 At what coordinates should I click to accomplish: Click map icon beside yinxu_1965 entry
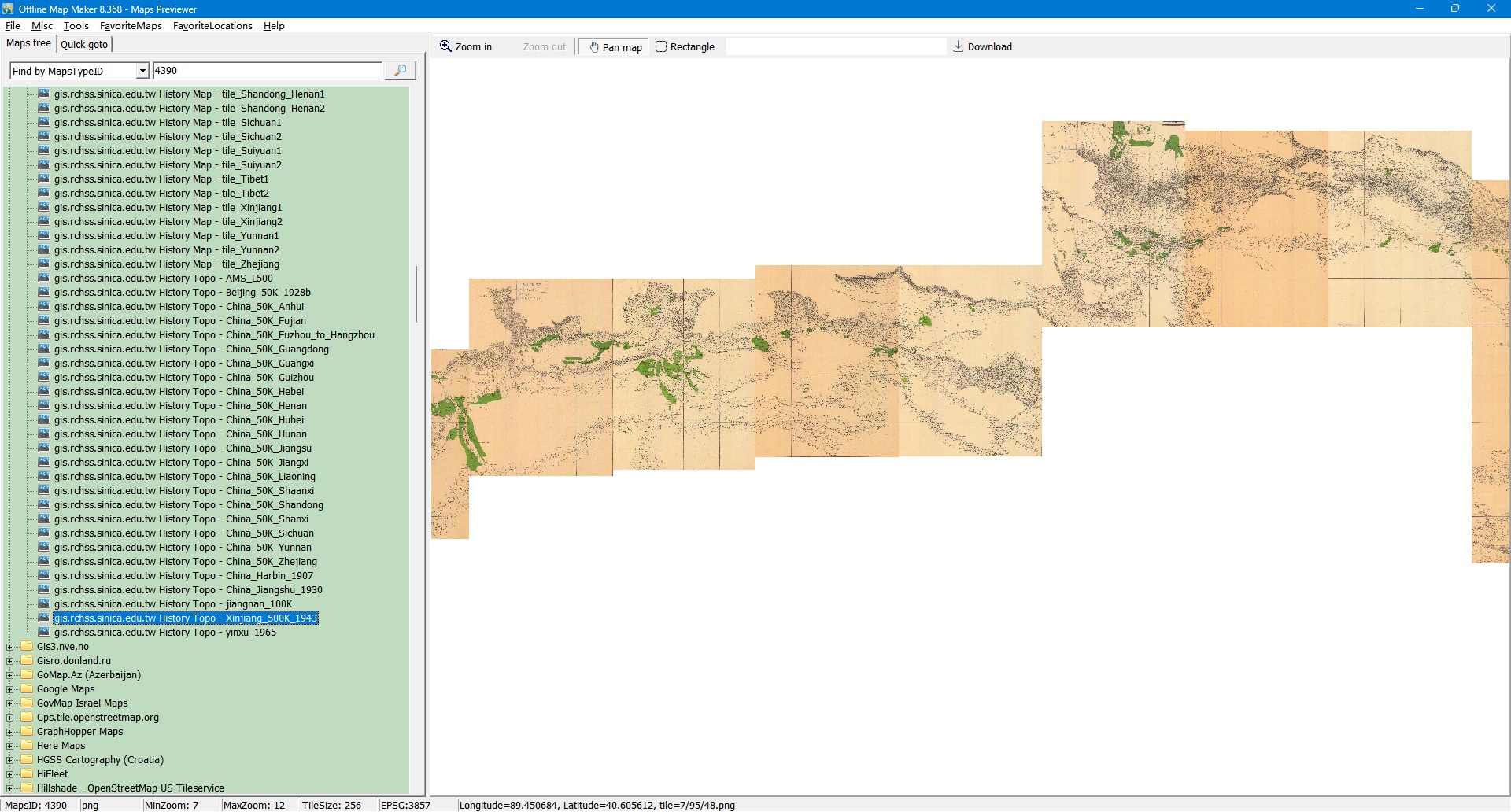tap(44, 633)
